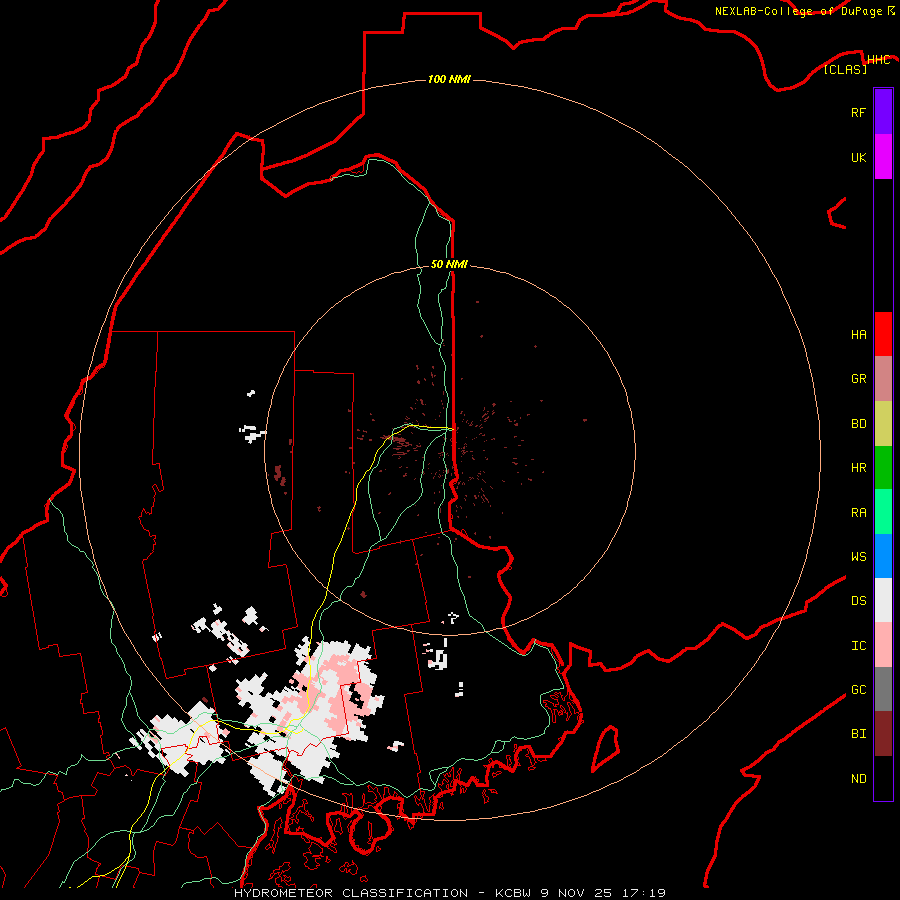Click the RF legend label
Image resolution: width=900 pixels, height=900 pixels.
[858, 112]
